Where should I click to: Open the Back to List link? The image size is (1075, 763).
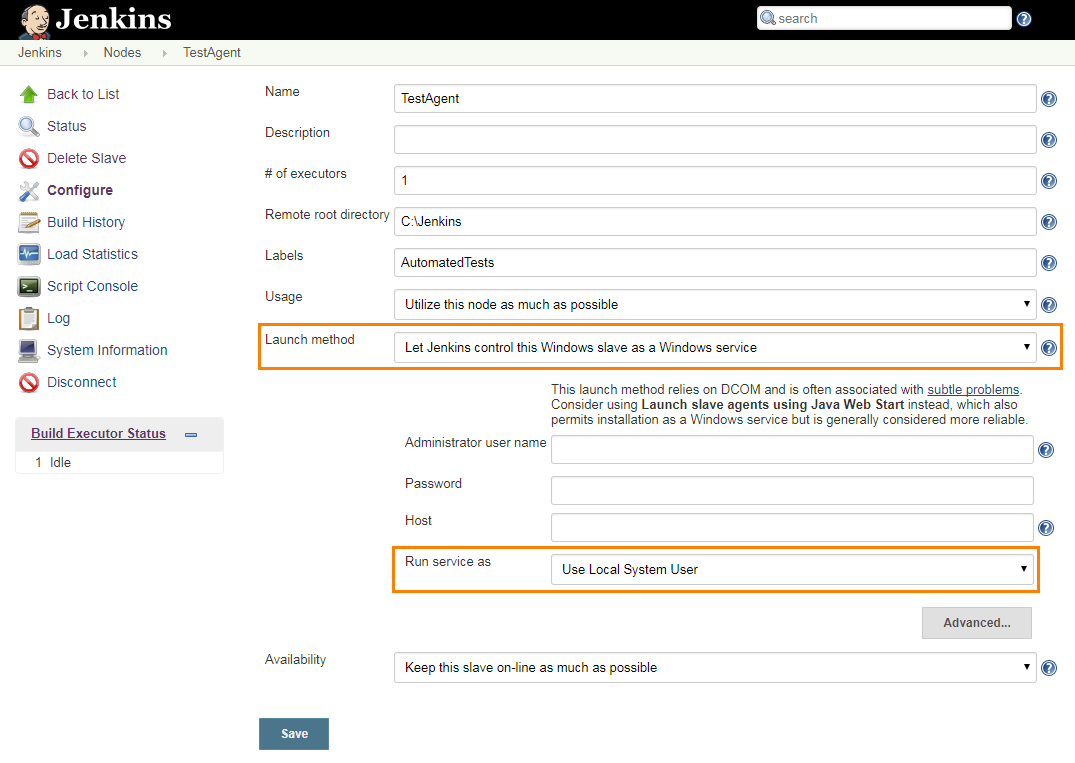(x=83, y=95)
